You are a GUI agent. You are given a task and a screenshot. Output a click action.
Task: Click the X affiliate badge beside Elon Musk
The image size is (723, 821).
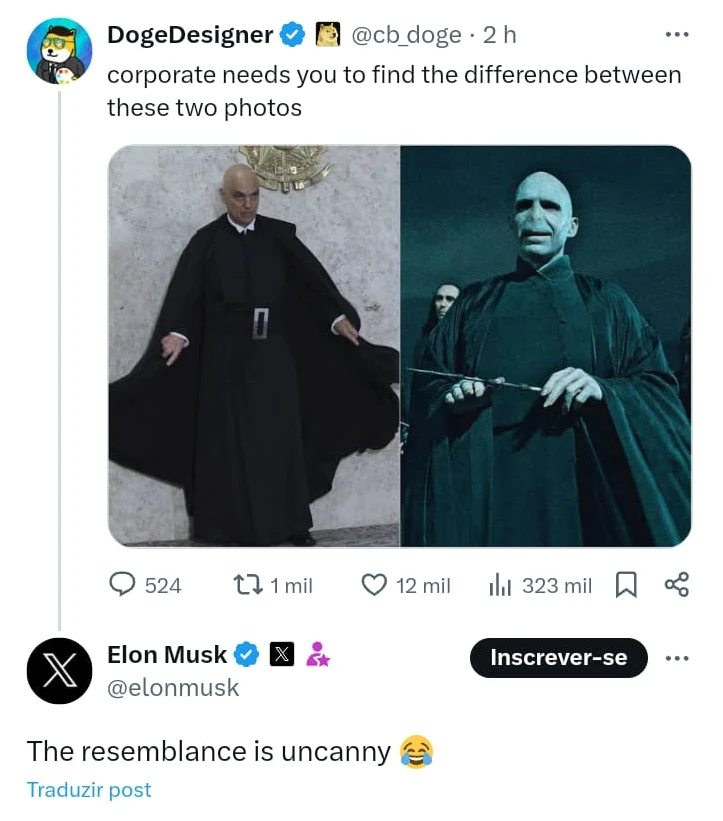click(282, 654)
